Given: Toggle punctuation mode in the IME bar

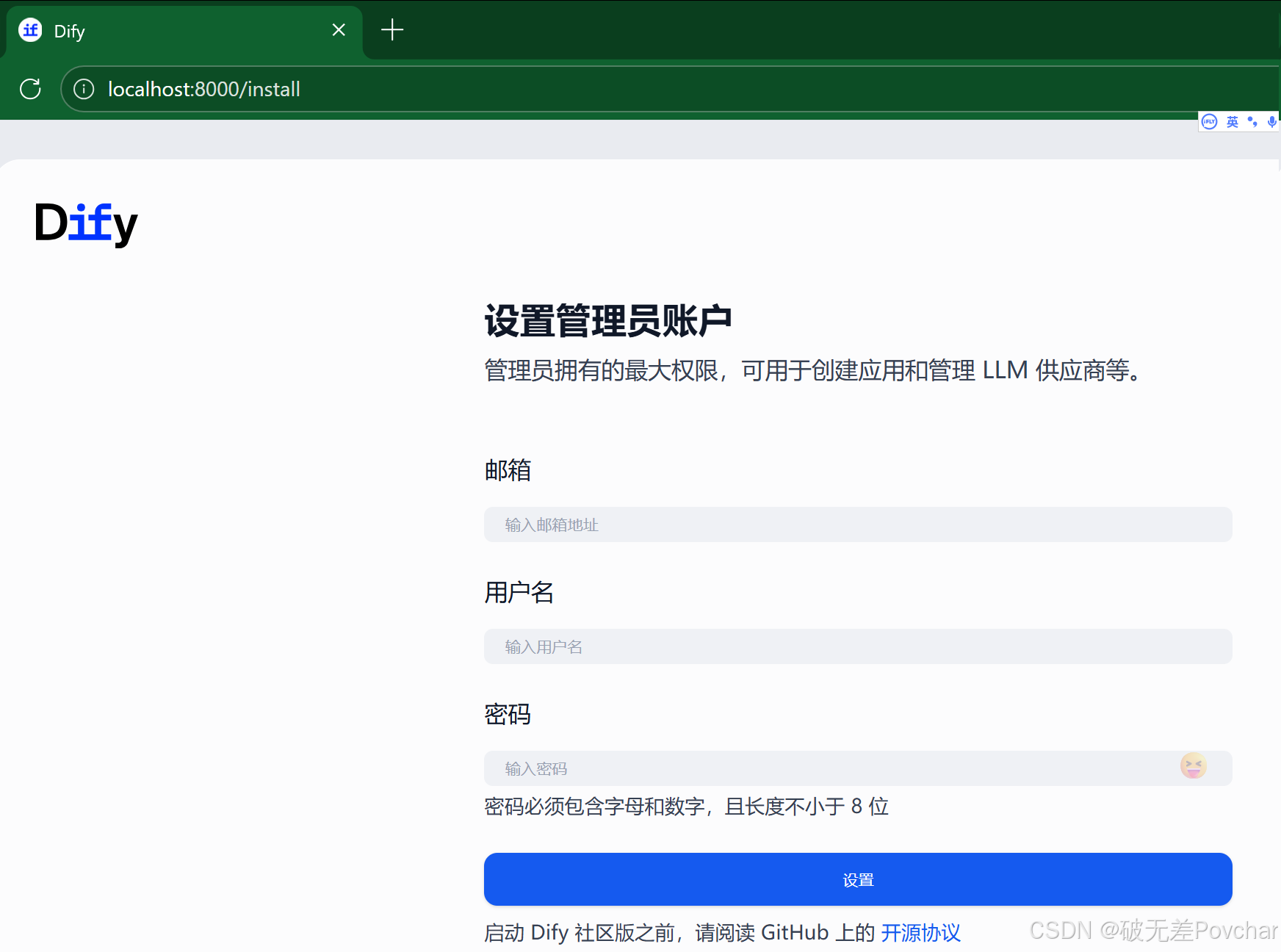Looking at the screenshot, I should coord(1252,122).
